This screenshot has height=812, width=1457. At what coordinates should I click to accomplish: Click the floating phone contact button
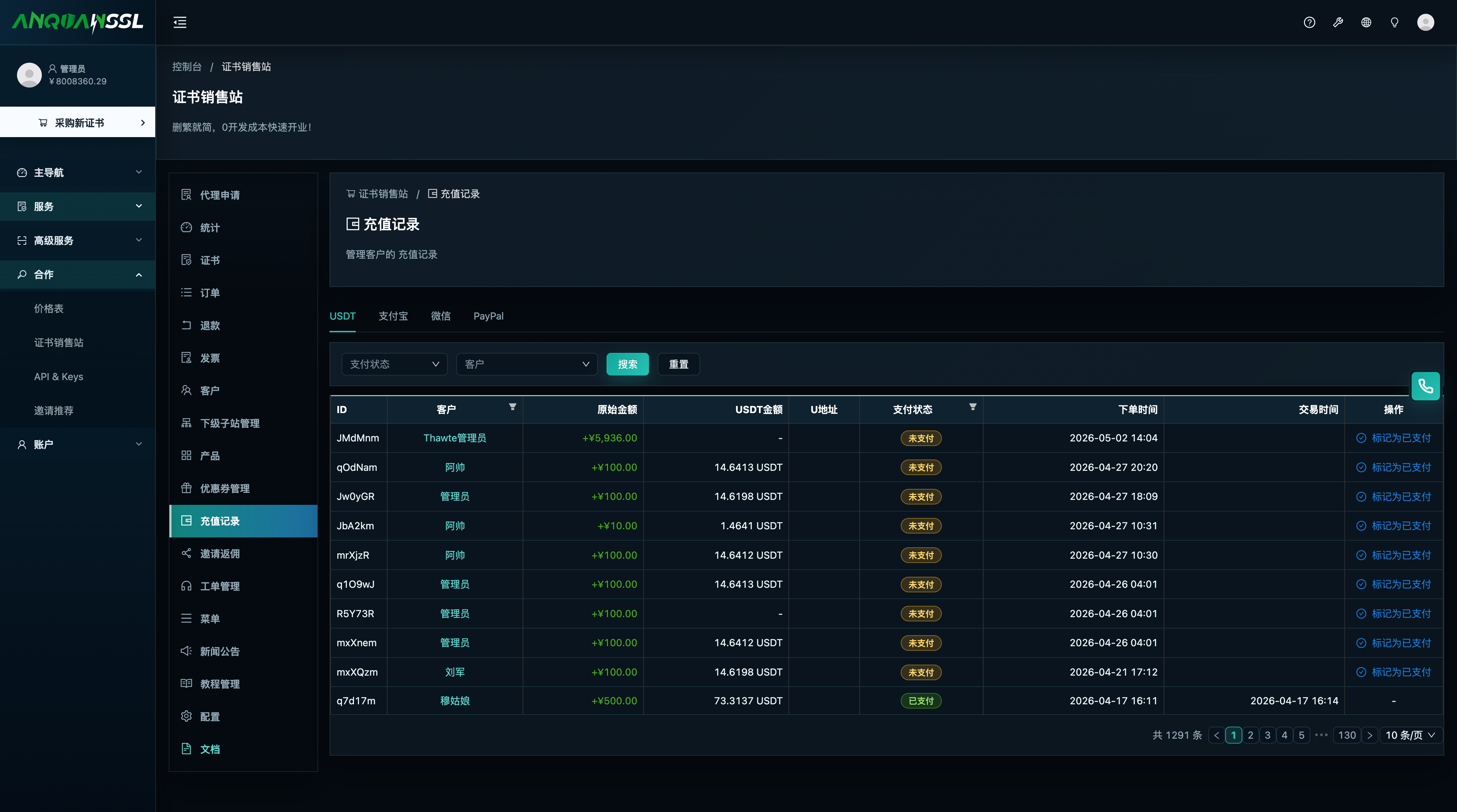1425,386
